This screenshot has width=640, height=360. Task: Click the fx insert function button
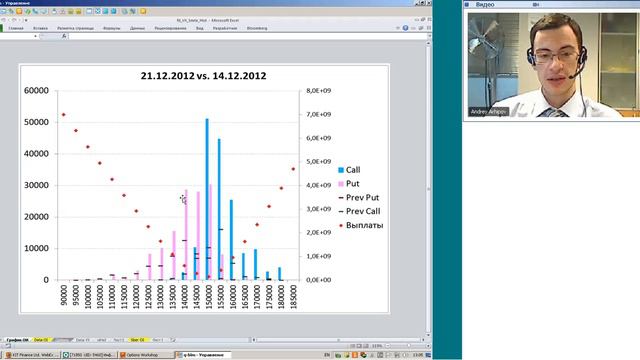click(64, 36)
